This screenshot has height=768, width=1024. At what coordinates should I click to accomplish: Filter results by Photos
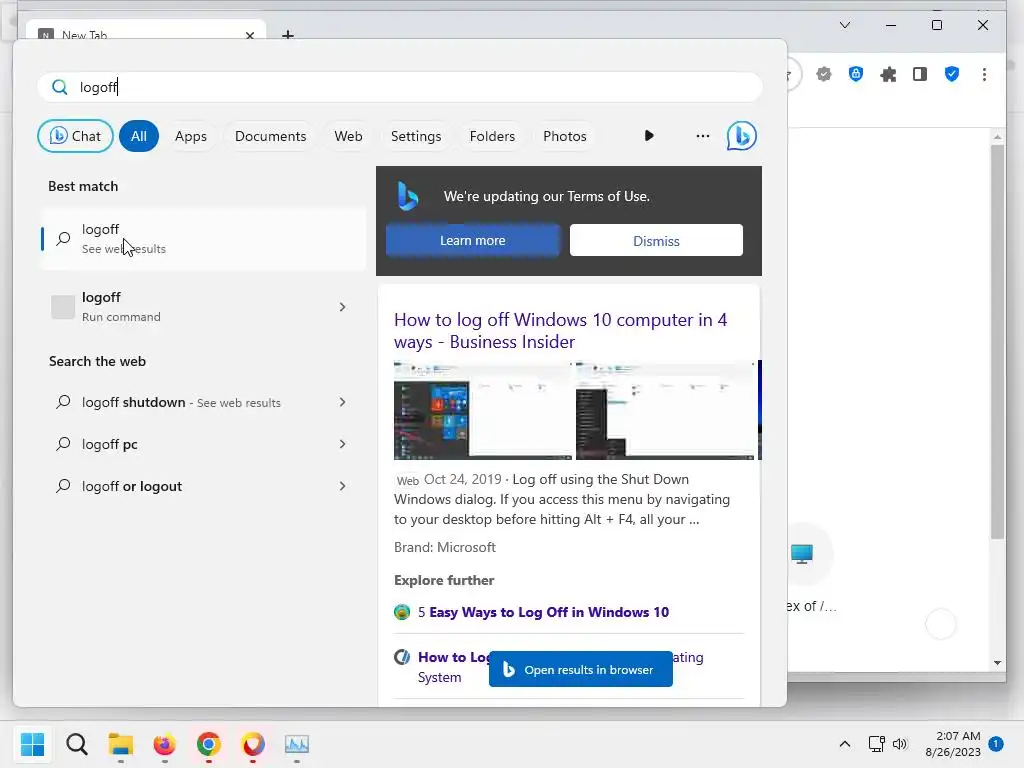click(565, 136)
